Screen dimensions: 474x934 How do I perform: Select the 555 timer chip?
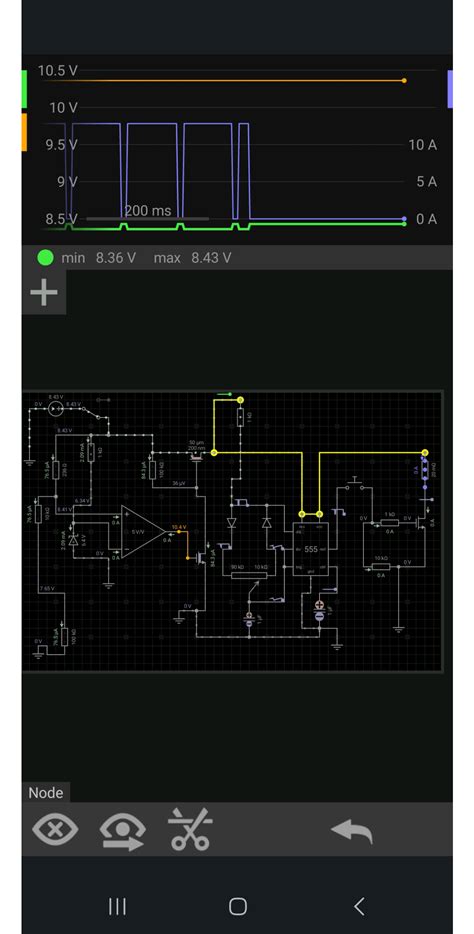310,549
